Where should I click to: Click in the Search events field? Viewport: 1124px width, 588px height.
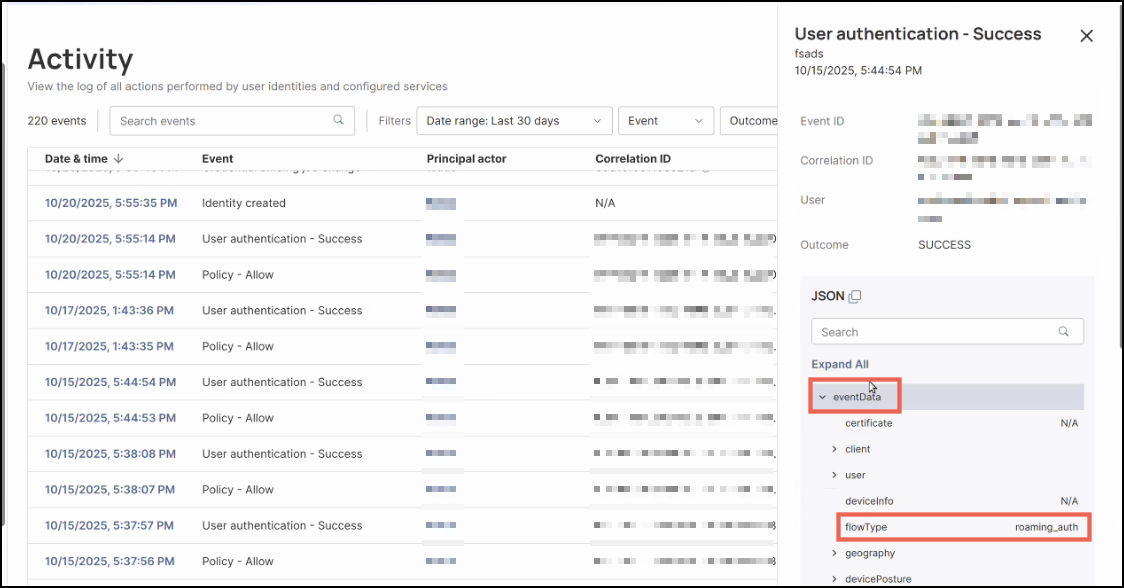222,121
